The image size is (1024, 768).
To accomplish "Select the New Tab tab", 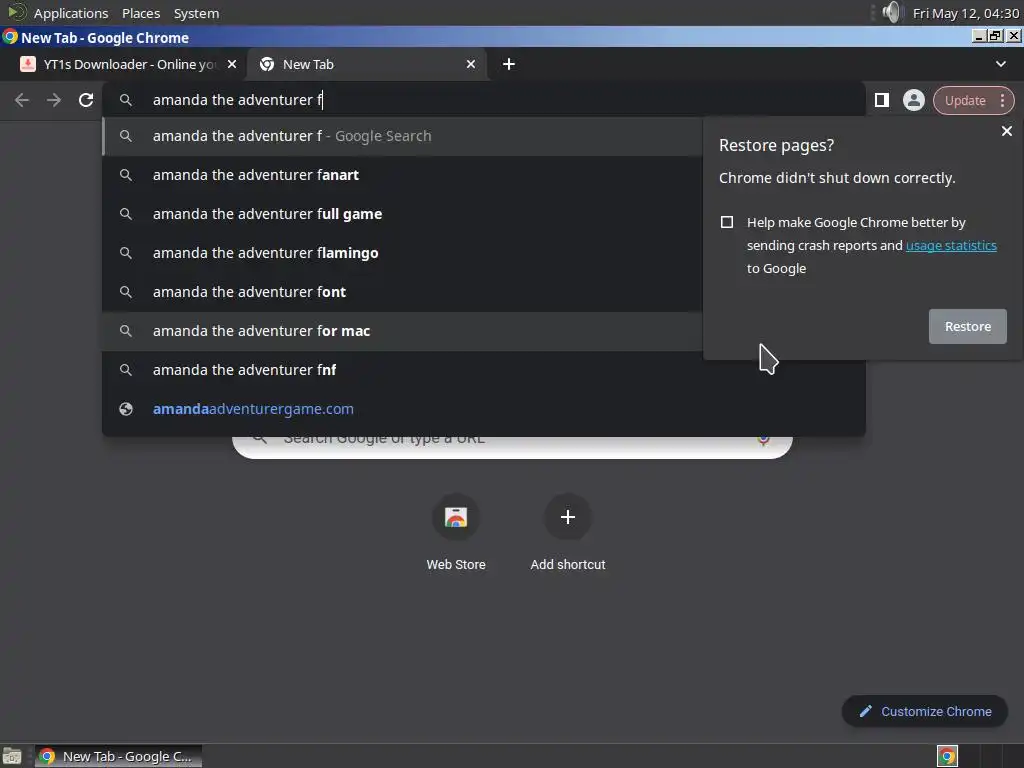I will coord(366,64).
